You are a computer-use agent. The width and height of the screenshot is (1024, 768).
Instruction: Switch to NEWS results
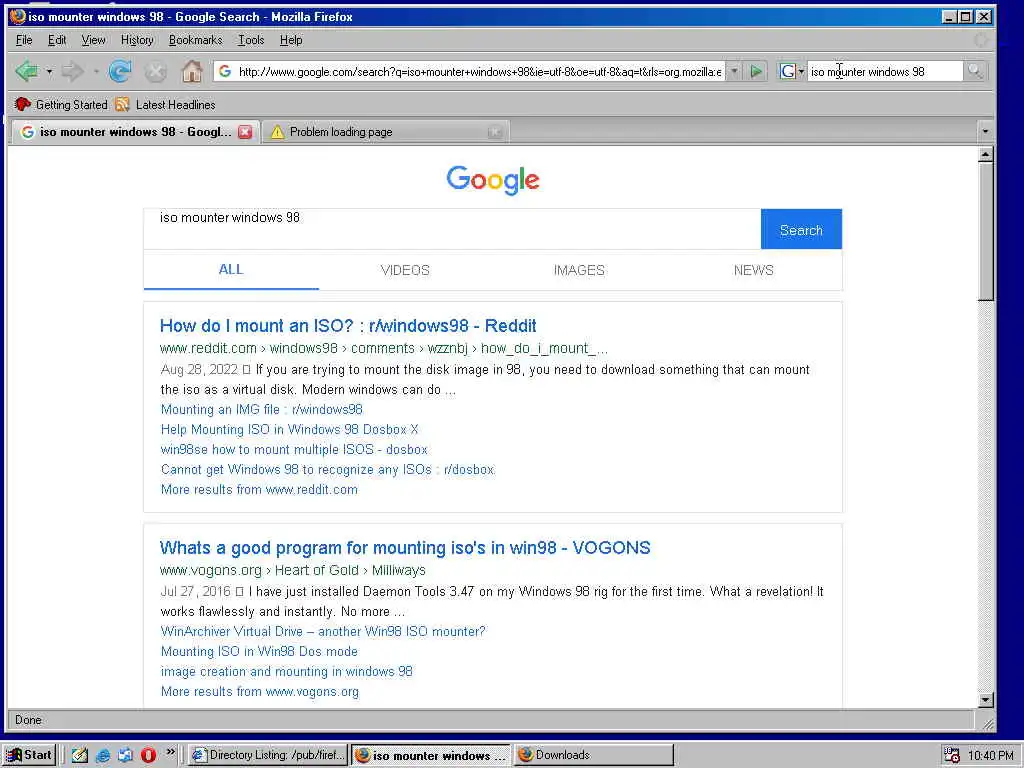click(754, 270)
